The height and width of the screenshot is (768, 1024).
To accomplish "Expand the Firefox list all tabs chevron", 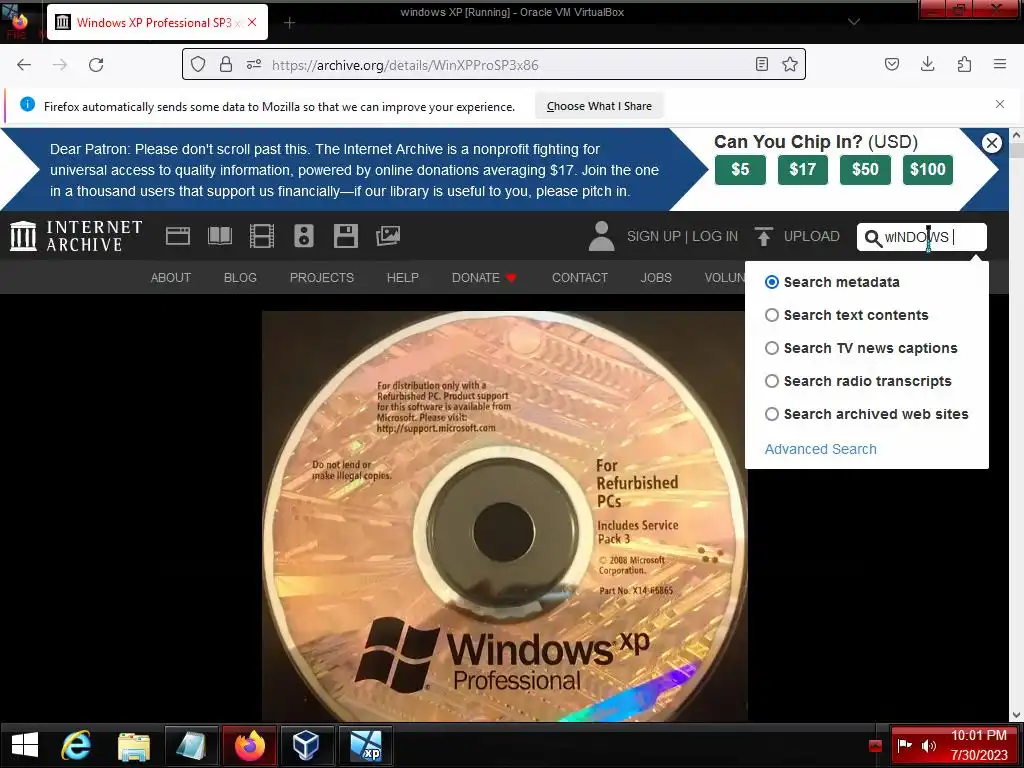I will click(x=853, y=22).
